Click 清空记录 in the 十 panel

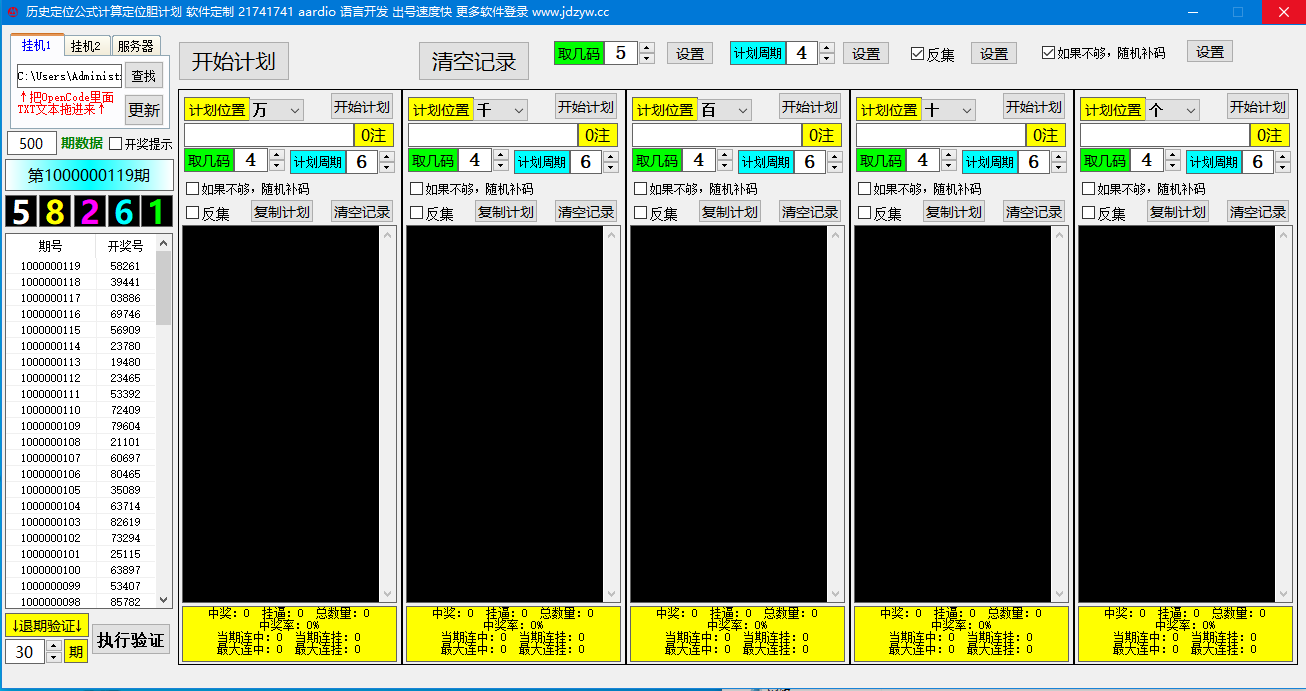coord(1034,212)
